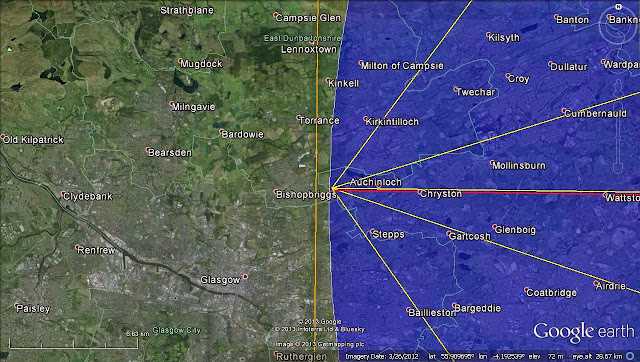The image size is (640, 362).
Task: Click the Kinkell place label
Action: (344, 83)
